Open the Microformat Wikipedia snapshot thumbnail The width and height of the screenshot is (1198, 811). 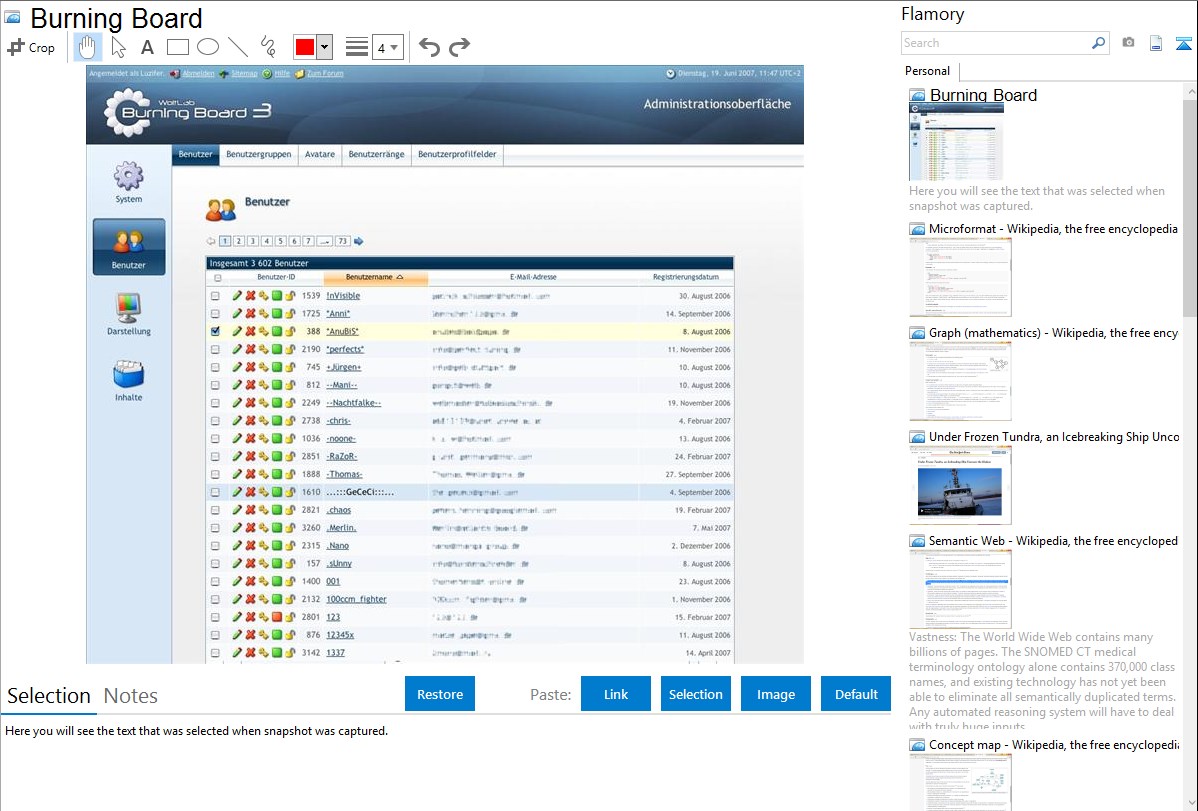[x=960, y=277]
